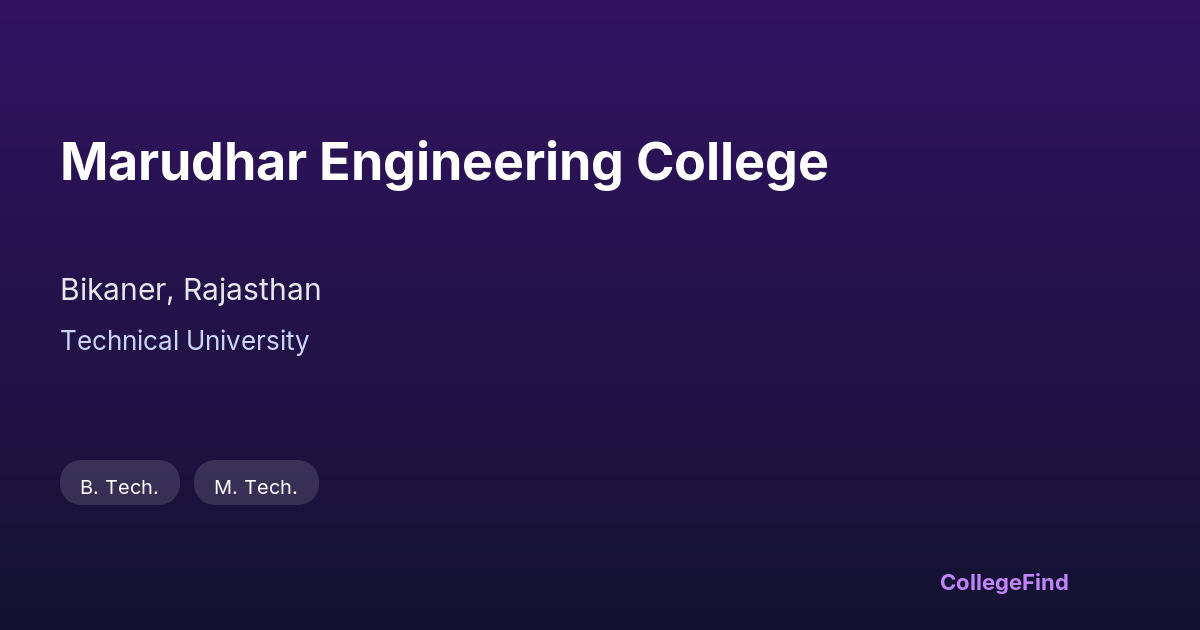Open the CollegeFind brand link

click(1004, 582)
